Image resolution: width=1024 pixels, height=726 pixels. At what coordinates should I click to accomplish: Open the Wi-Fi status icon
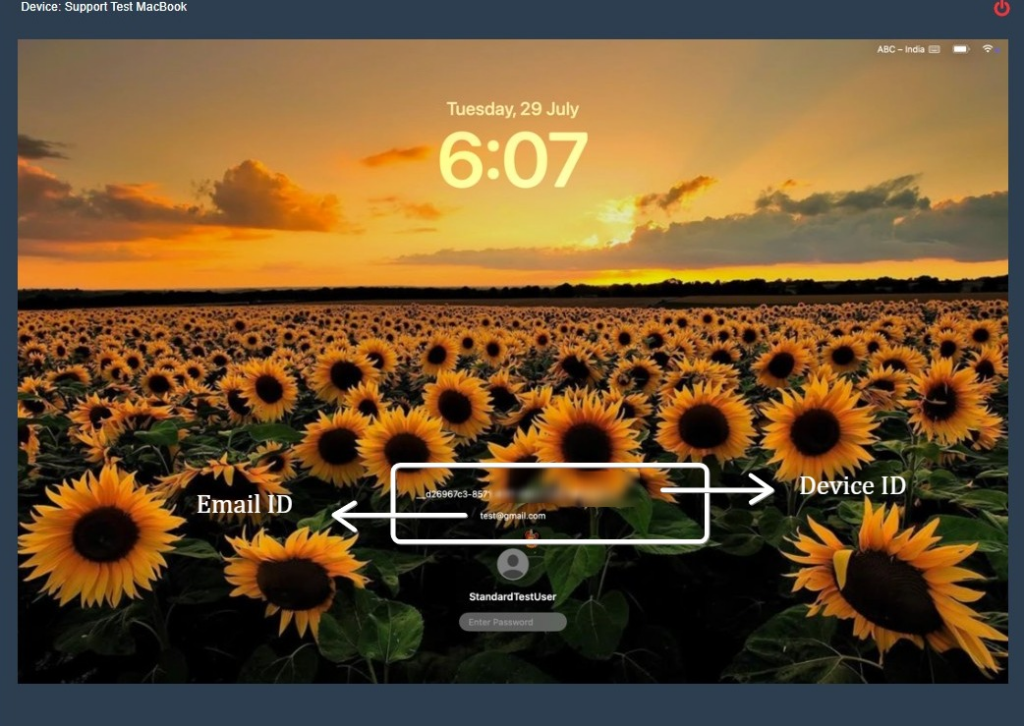[987, 49]
